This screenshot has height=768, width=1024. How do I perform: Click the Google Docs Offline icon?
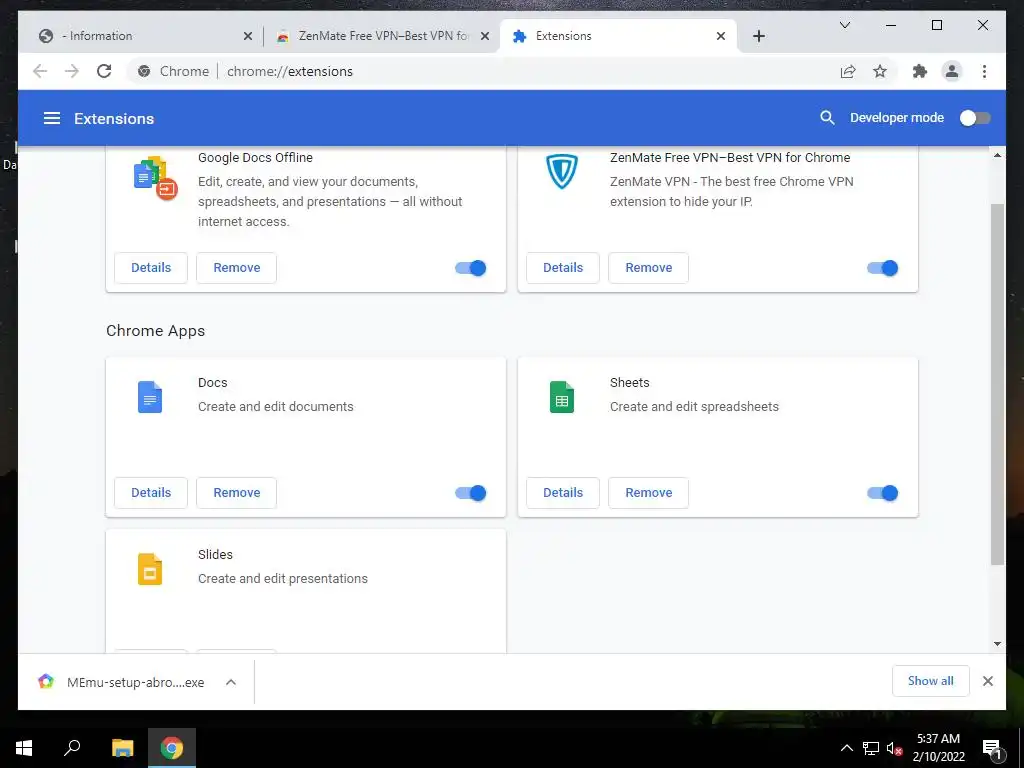point(155,178)
